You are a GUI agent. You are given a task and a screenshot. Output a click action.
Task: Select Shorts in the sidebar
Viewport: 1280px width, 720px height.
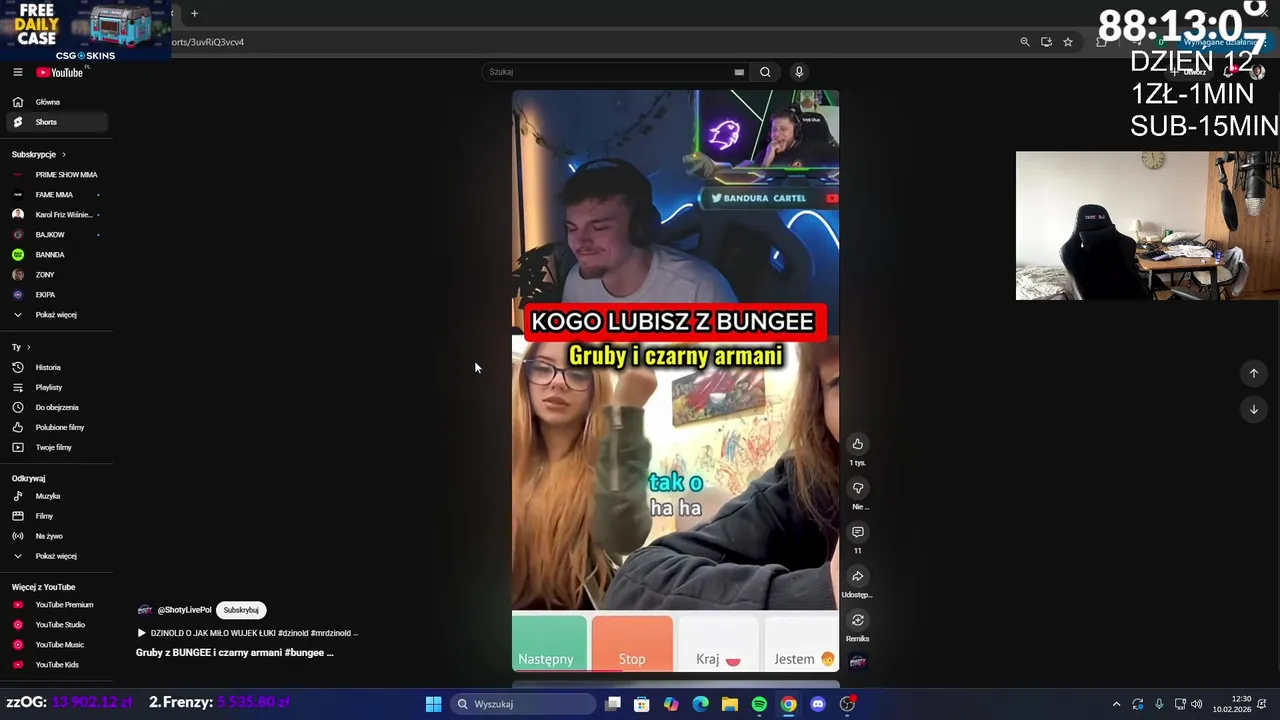point(56,122)
